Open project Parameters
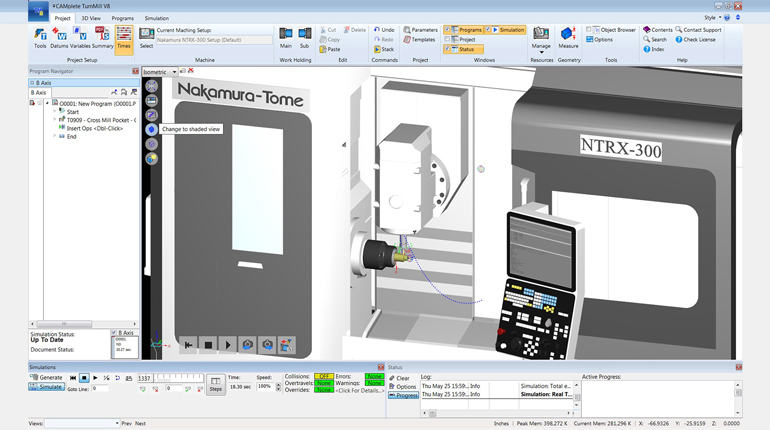Image resolution: width=770 pixels, height=430 pixels. tap(420, 30)
